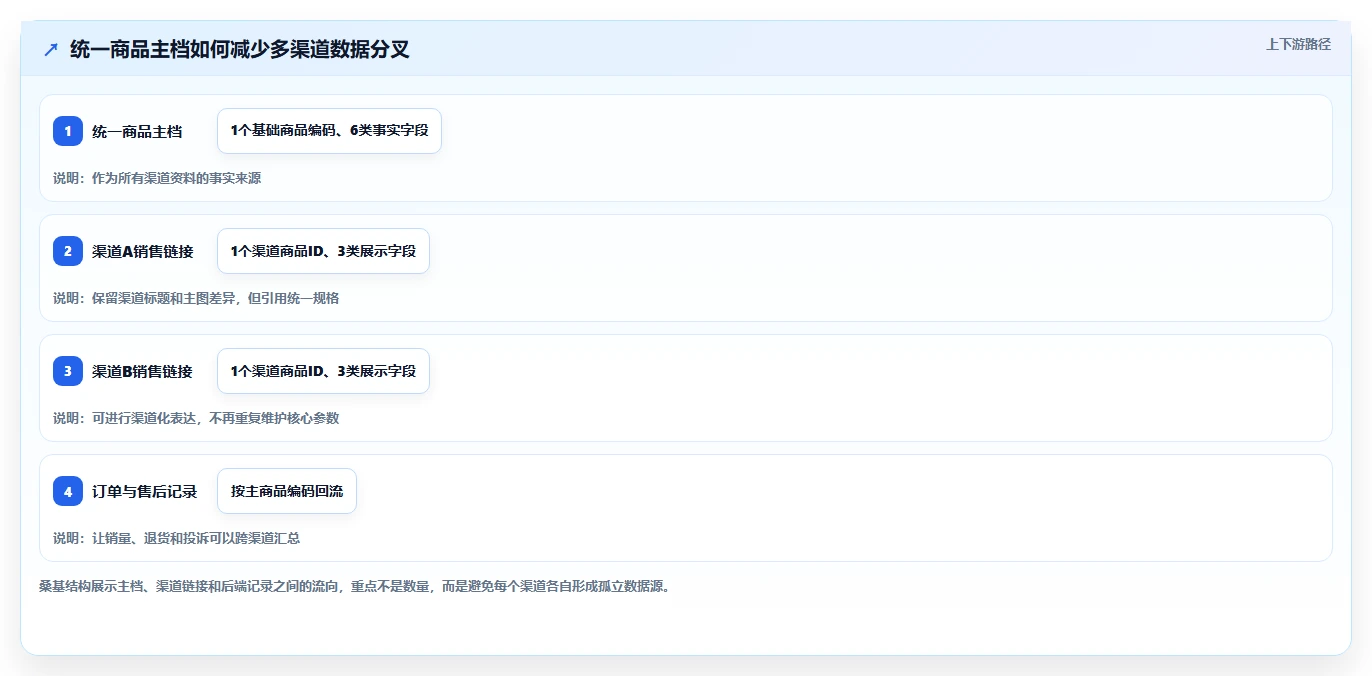Click step number 2 badge
The width and height of the screenshot is (1372, 676).
point(68,251)
